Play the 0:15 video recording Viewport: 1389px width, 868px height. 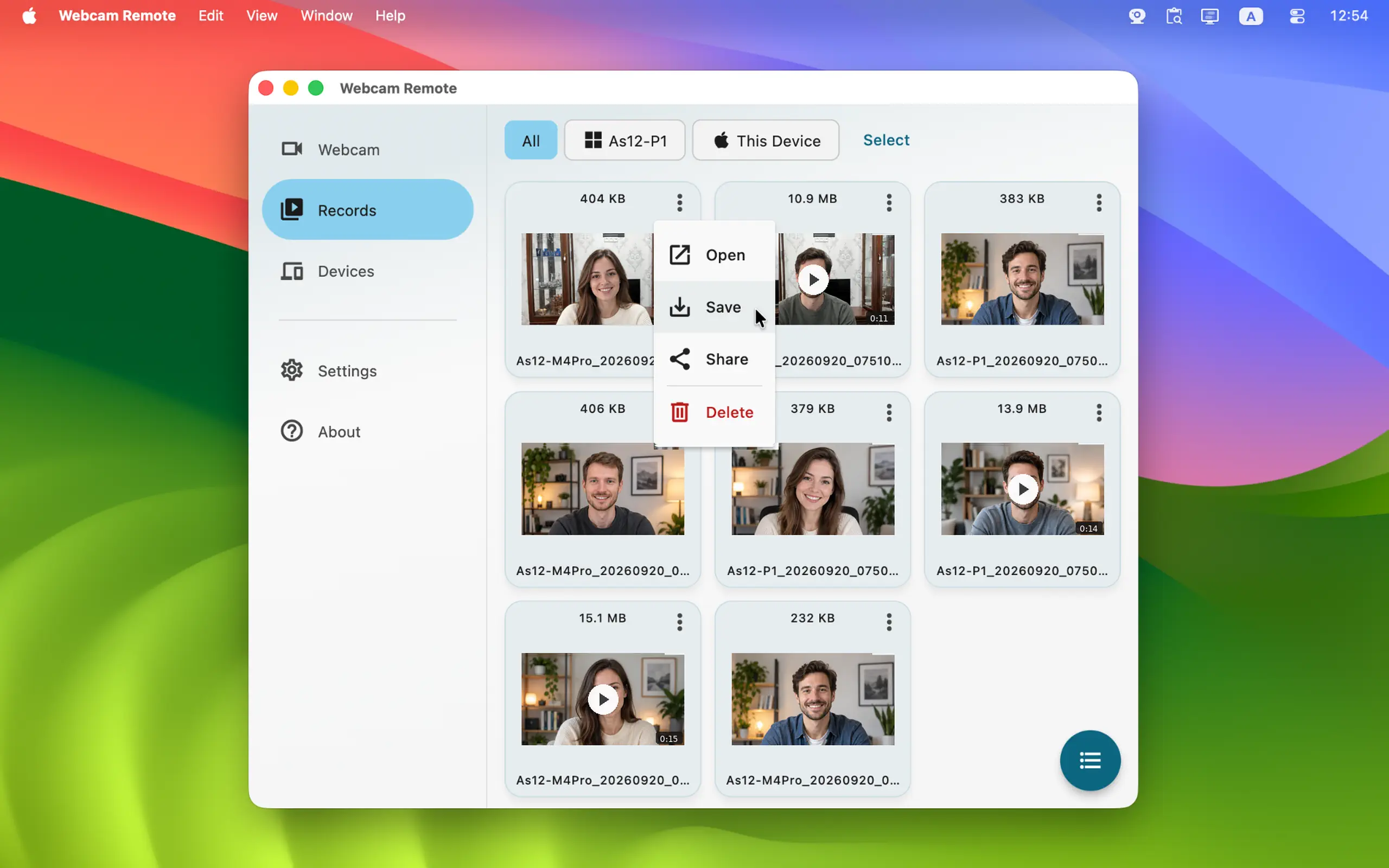(x=603, y=699)
